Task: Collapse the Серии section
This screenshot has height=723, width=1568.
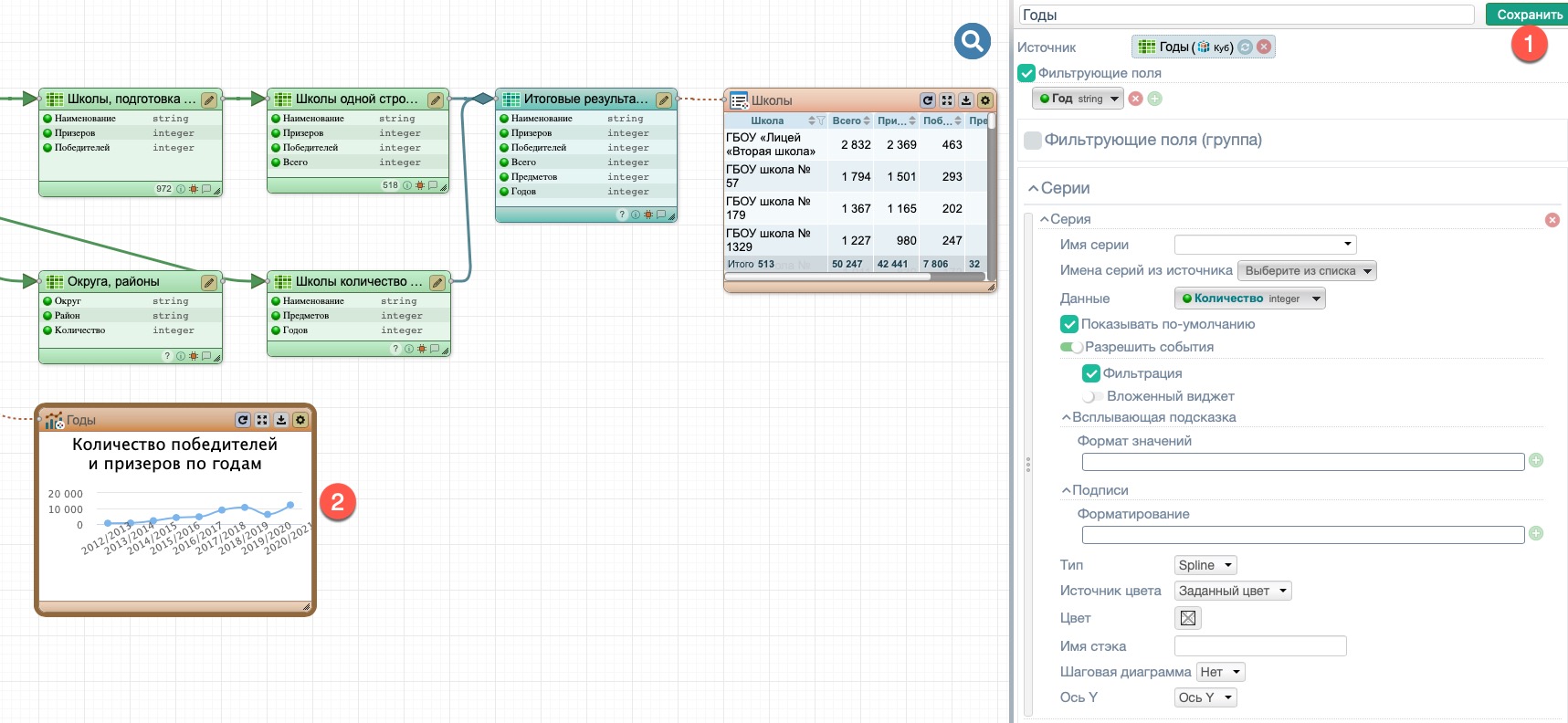Action: point(1034,188)
